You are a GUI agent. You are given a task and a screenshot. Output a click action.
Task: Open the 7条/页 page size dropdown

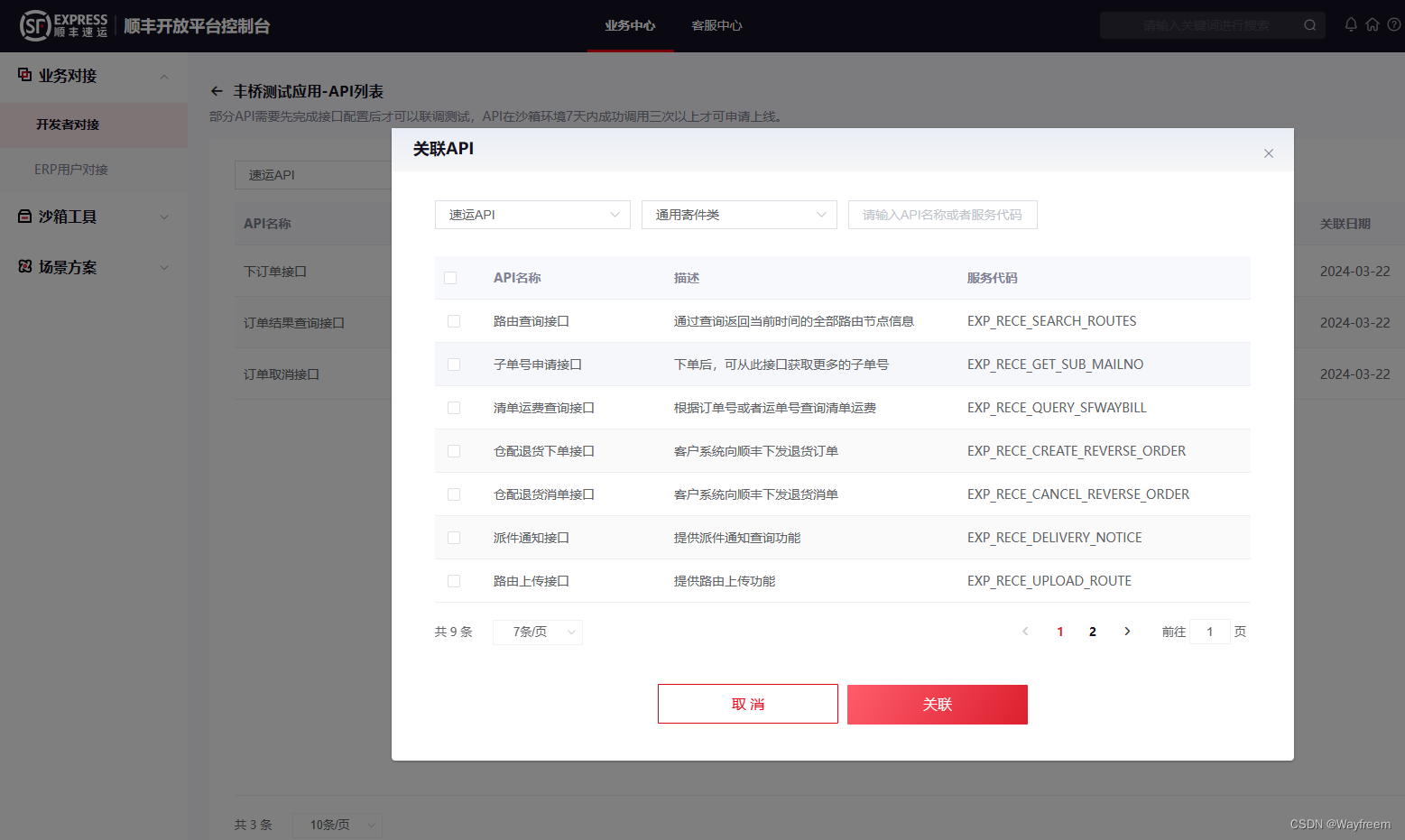pos(538,632)
